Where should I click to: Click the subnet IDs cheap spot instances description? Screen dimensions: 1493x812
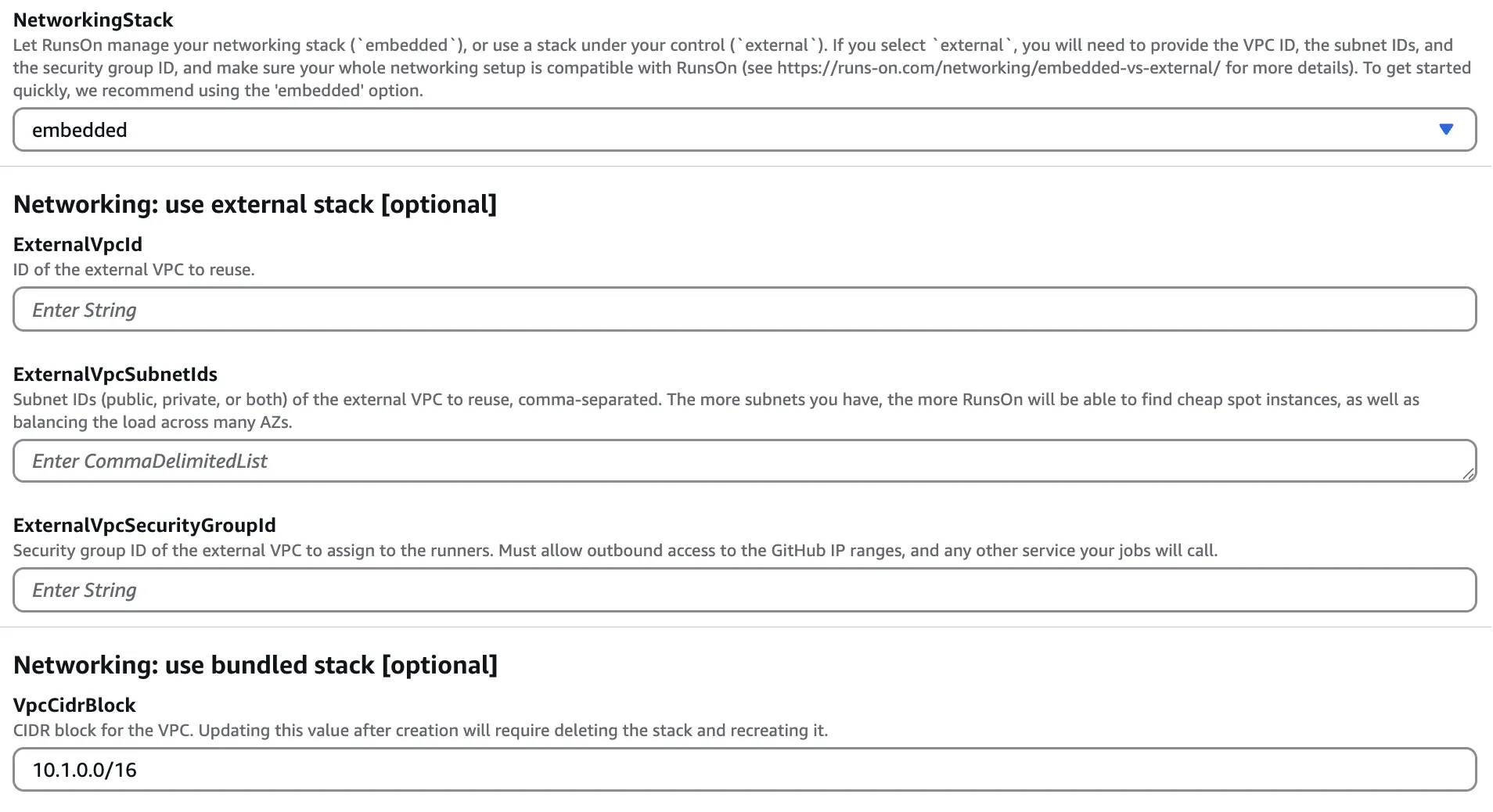pos(716,400)
